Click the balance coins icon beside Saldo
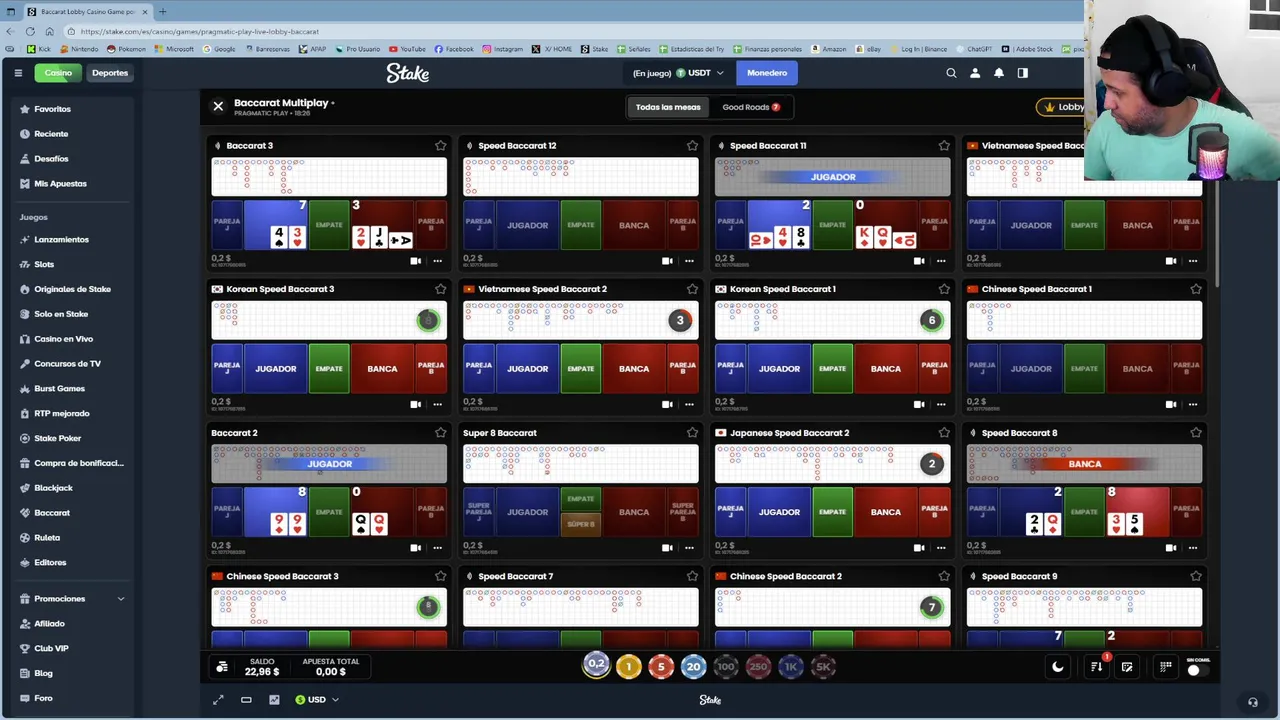This screenshot has height=720, width=1280. click(222, 667)
